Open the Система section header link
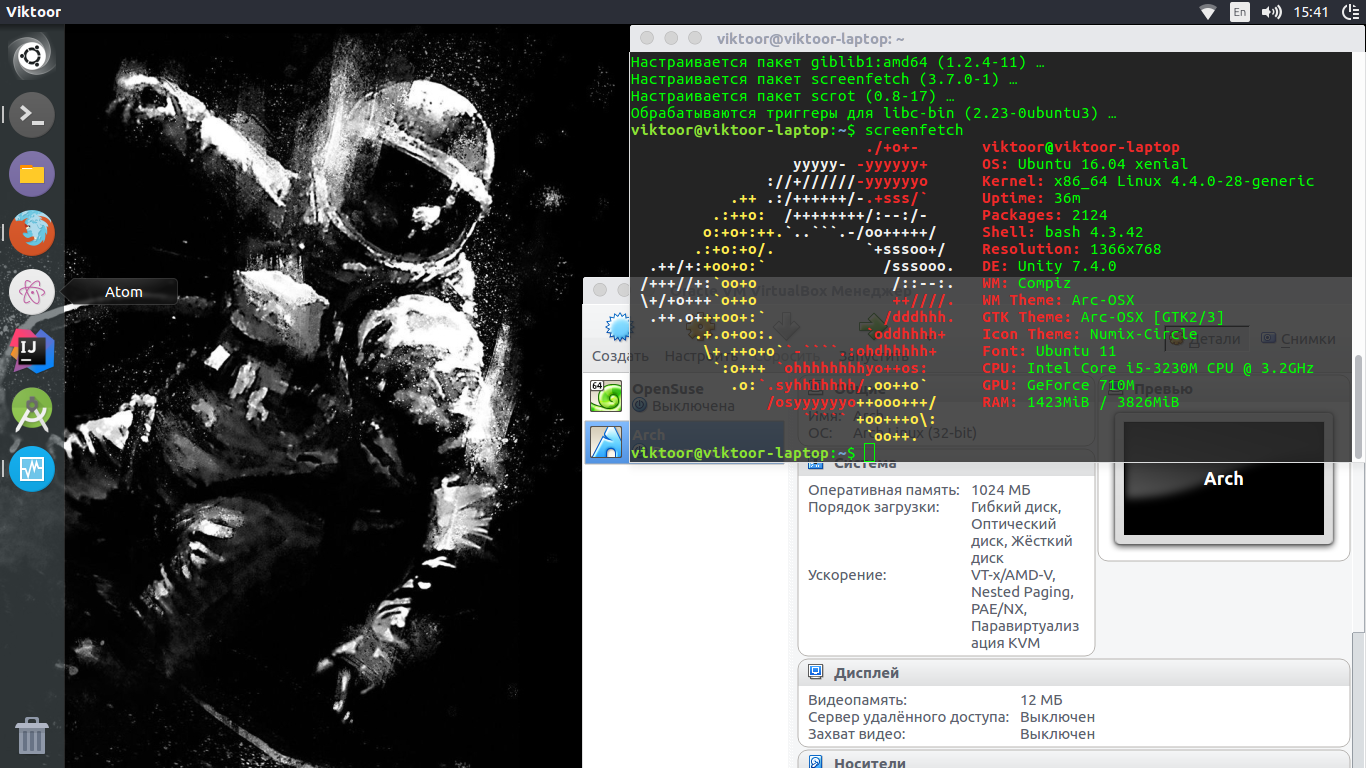The image size is (1366, 768). tap(865, 463)
